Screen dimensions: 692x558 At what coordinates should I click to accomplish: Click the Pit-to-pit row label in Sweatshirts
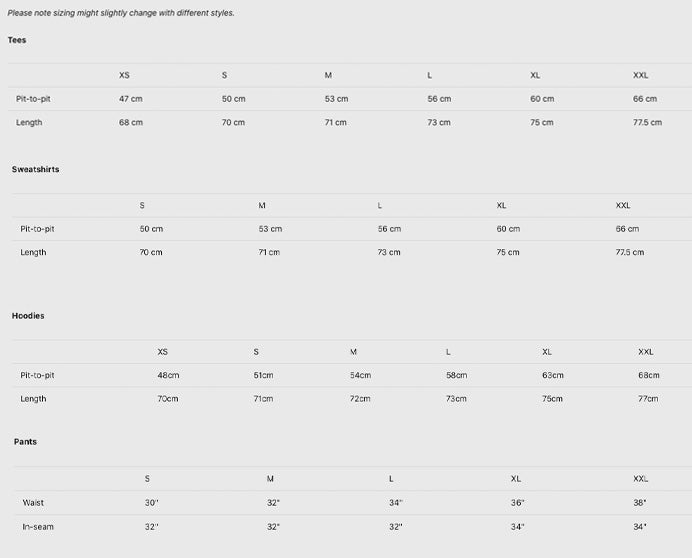coord(37,229)
